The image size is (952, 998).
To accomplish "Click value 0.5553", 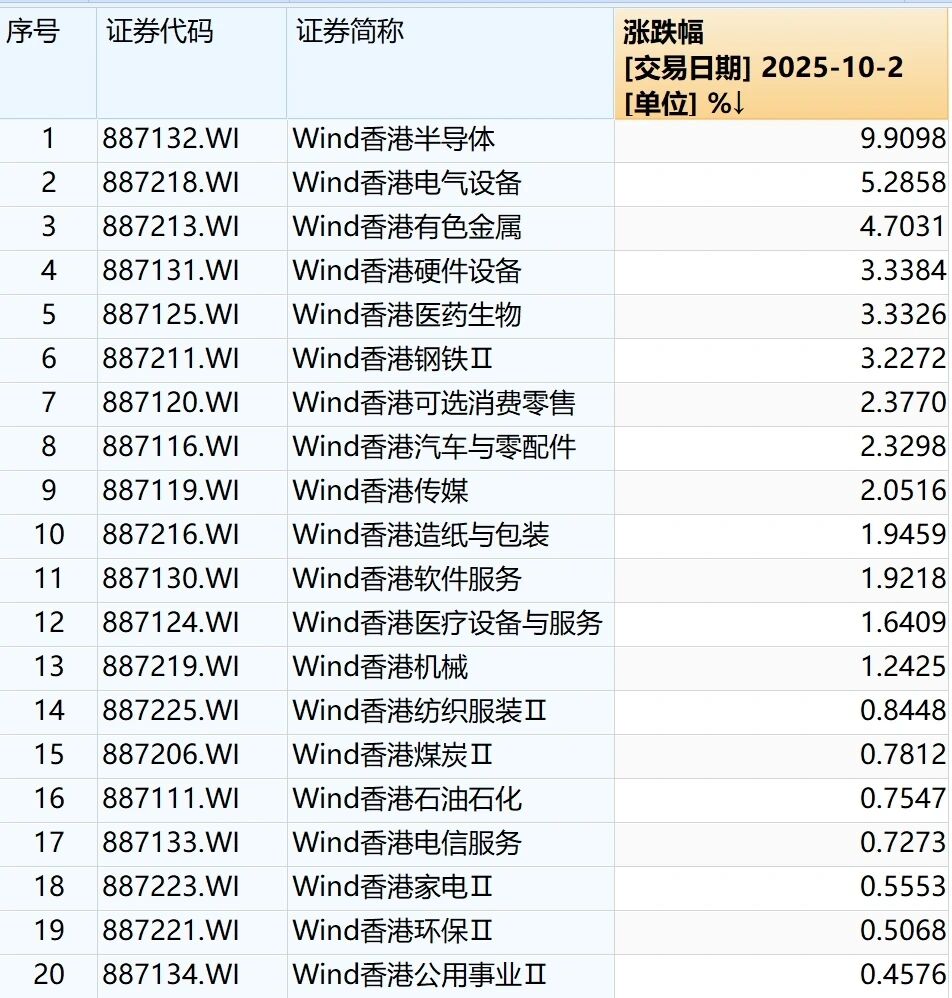I will pyautogui.click(x=903, y=887).
